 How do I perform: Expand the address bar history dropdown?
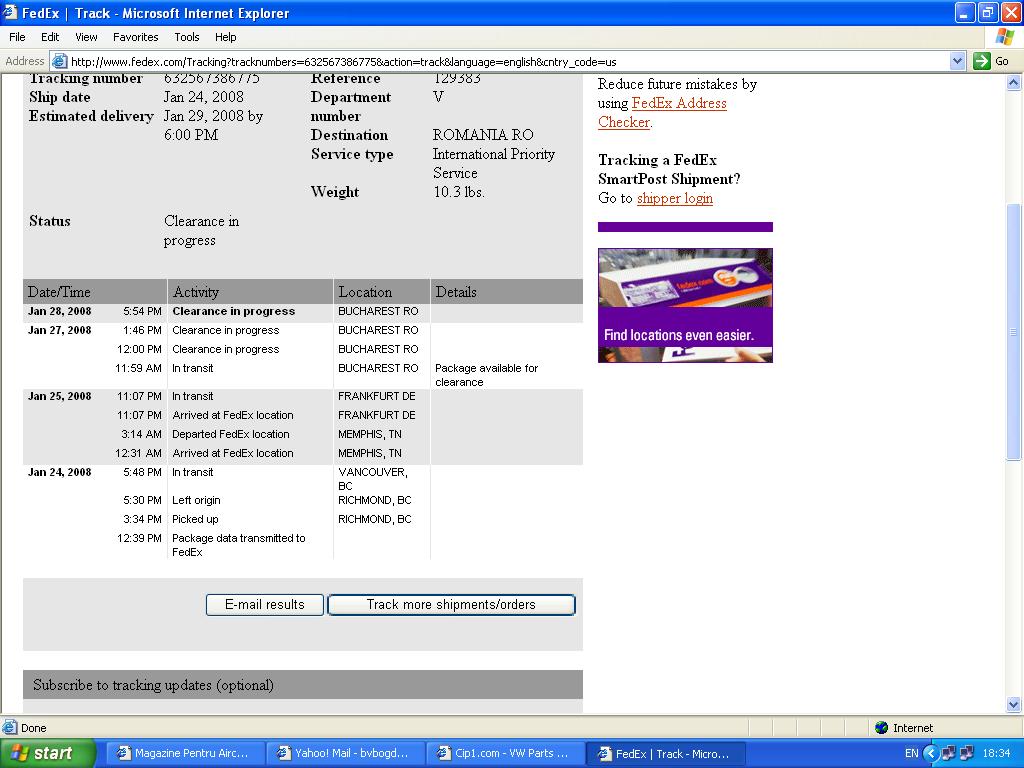tap(957, 61)
